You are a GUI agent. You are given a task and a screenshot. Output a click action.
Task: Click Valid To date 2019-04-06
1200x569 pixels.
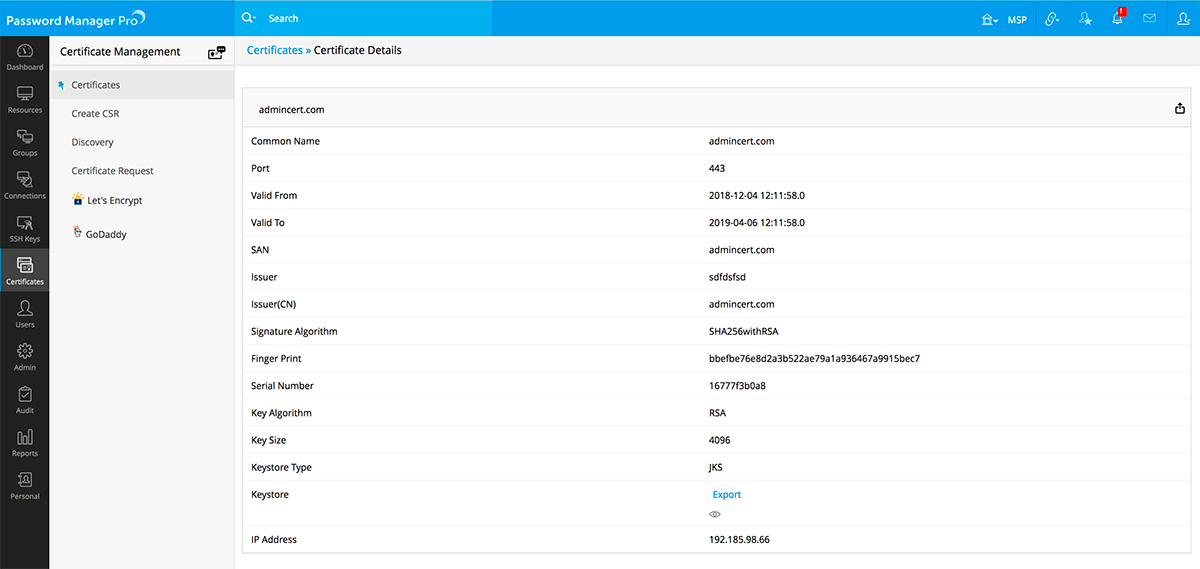pos(757,223)
